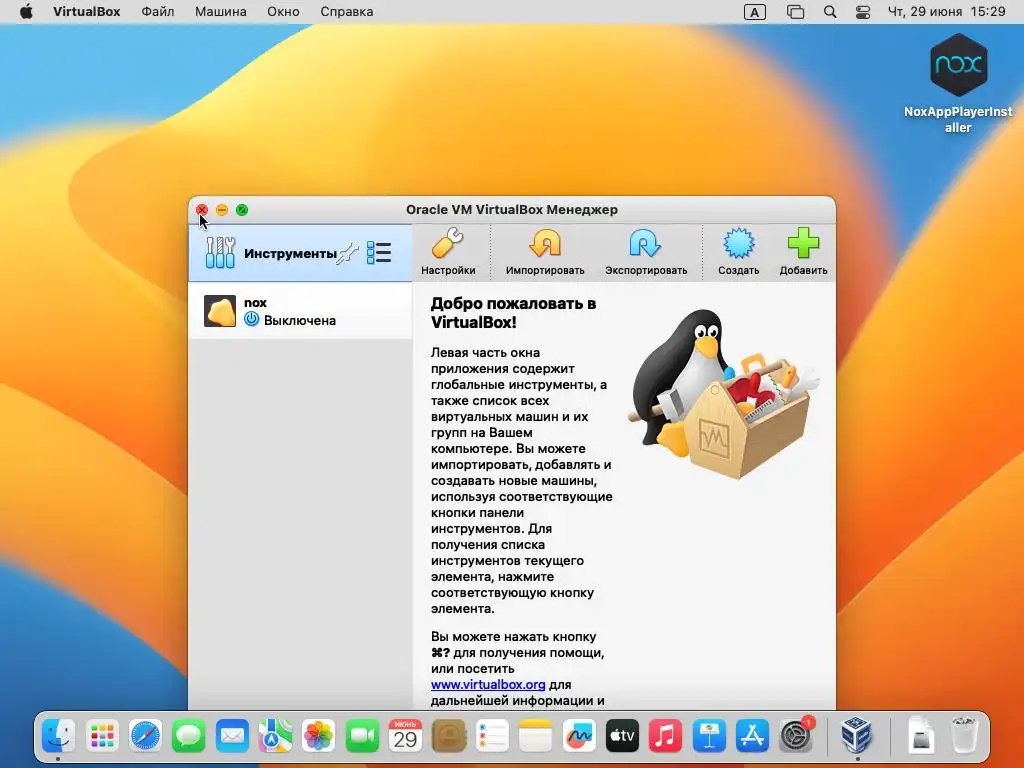1024x768 pixels.
Task: Open Safari from Dock
Action: (145, 737)
